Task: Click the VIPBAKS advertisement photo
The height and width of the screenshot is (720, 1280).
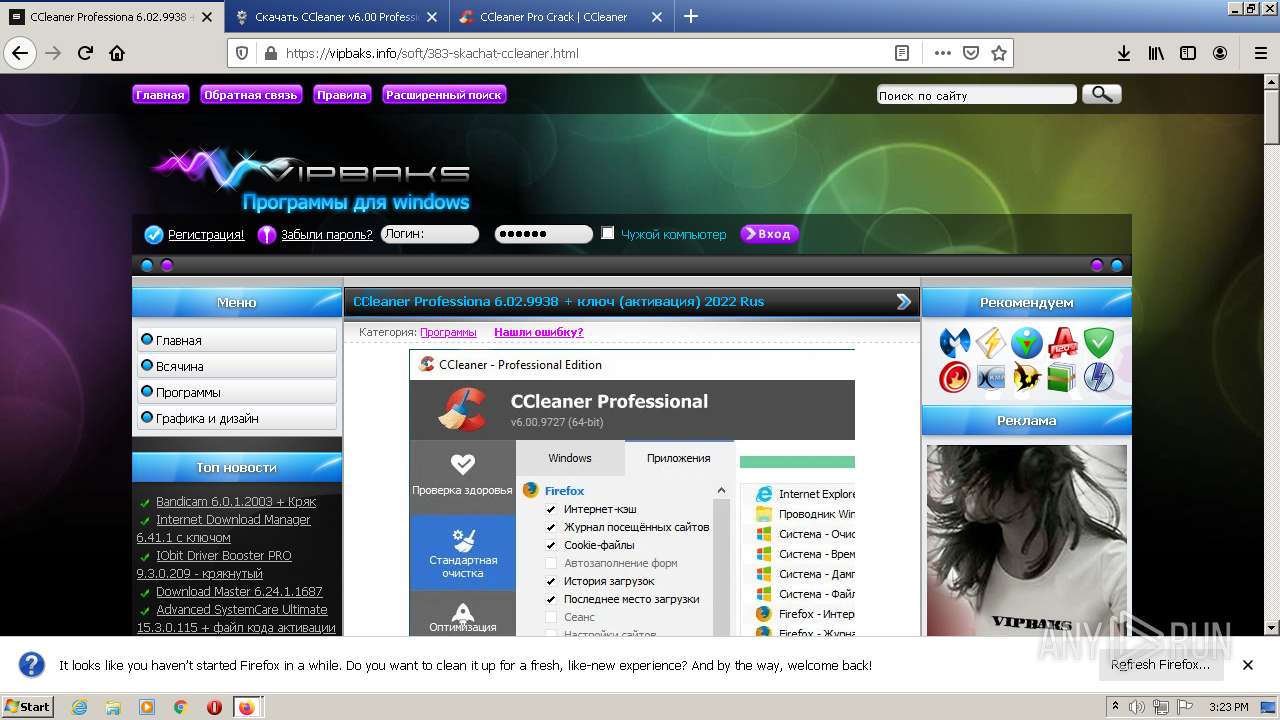Action: click(x=1027, y=540)
